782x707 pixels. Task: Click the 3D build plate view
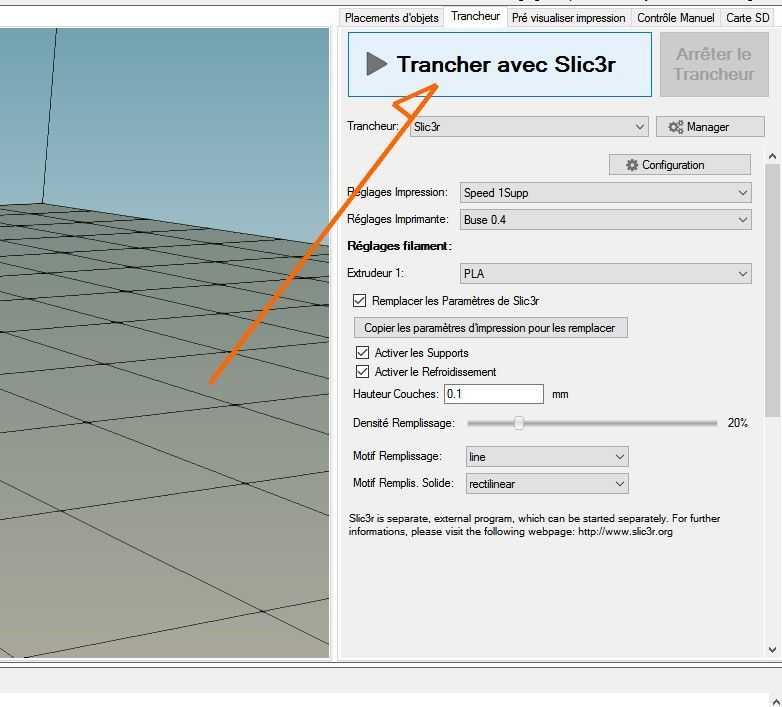coord(164,343)
